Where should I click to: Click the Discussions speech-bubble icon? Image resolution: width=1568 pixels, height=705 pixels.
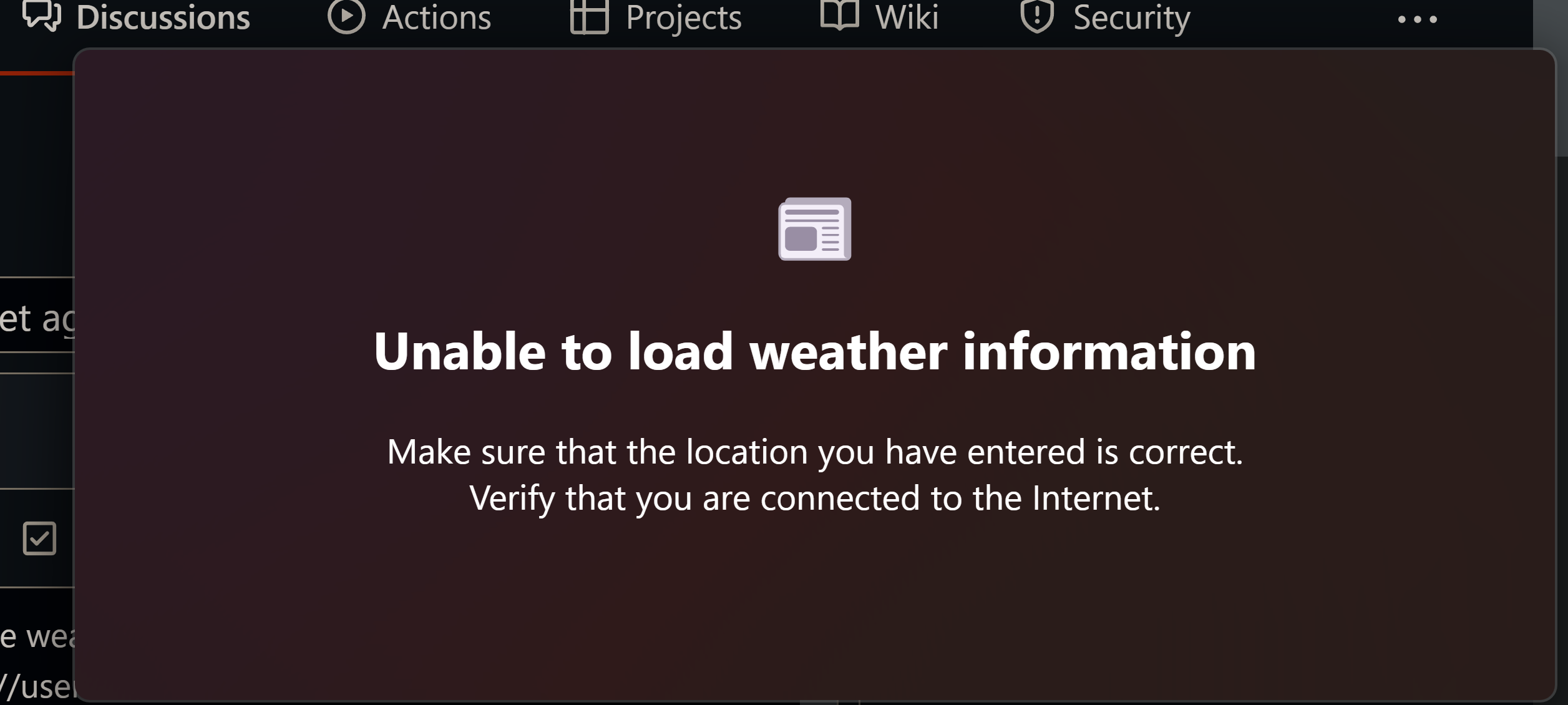pos(41,16)
